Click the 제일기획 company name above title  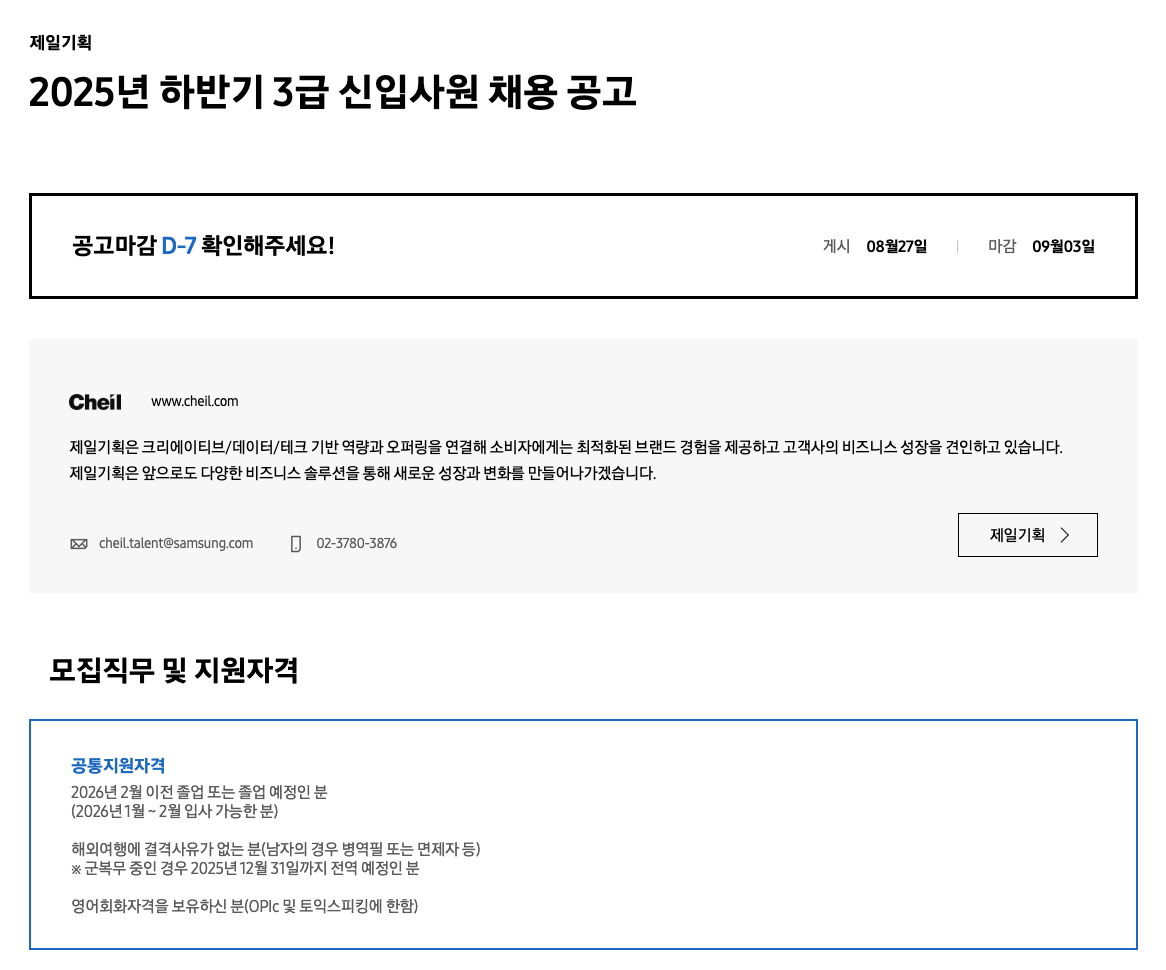click(x=60, y=42)
